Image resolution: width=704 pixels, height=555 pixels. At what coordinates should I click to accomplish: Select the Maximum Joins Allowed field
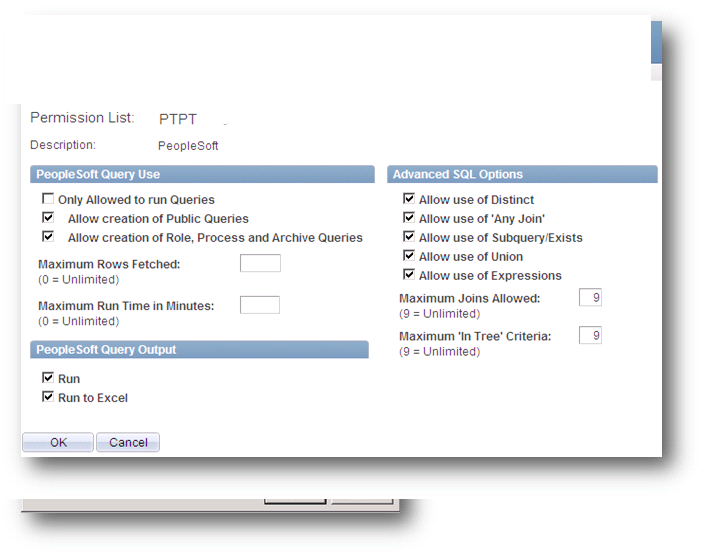tap(590, 297)
